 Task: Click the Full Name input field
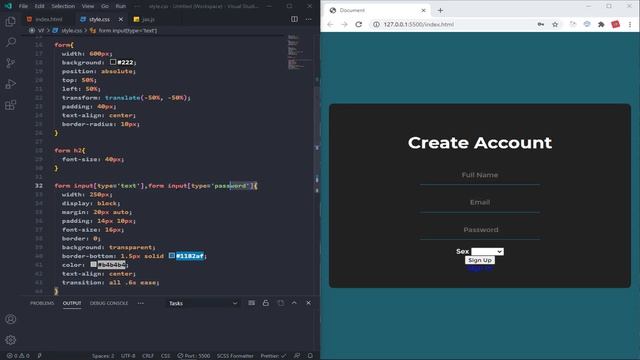point(480,175)
